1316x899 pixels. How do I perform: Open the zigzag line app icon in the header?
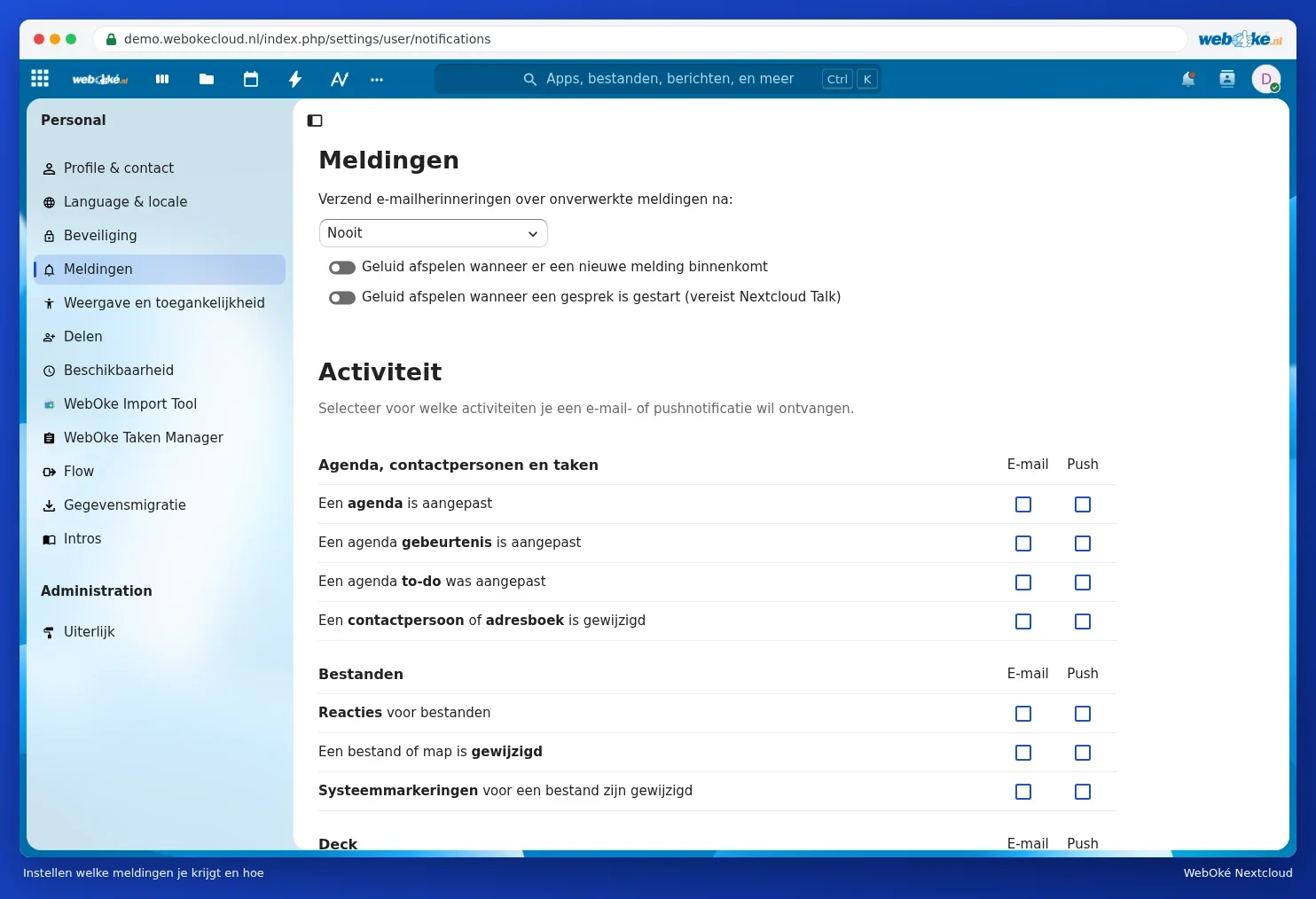tap(340, 79)
